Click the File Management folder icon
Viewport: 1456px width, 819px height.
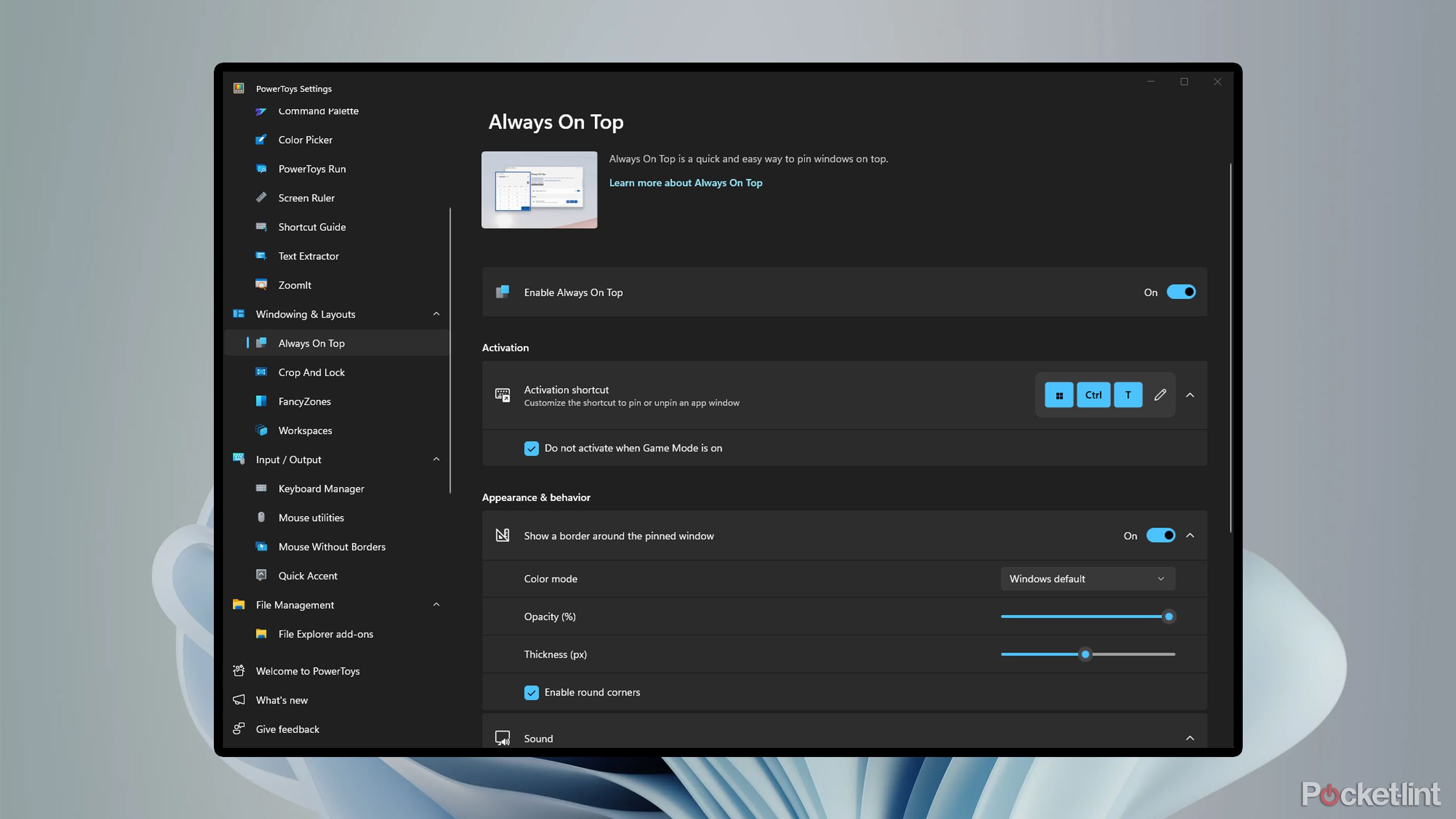pos(239,604)
